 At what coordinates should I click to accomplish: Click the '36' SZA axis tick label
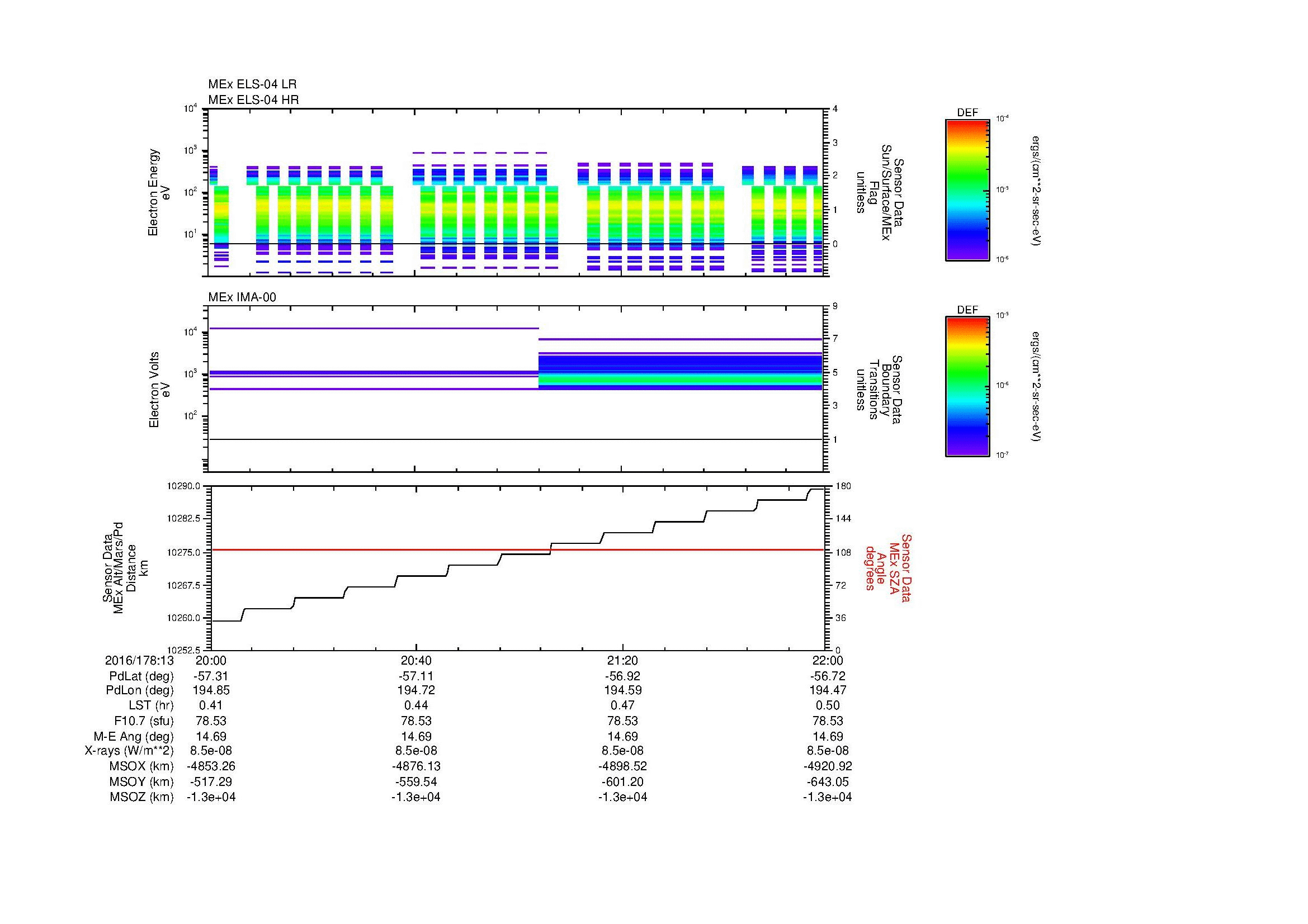(x=840, y=618)
